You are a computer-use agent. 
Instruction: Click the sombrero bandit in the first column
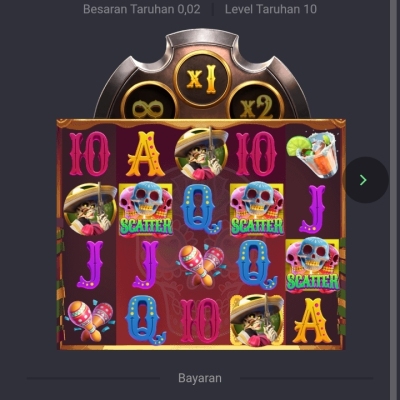(90, 209)
